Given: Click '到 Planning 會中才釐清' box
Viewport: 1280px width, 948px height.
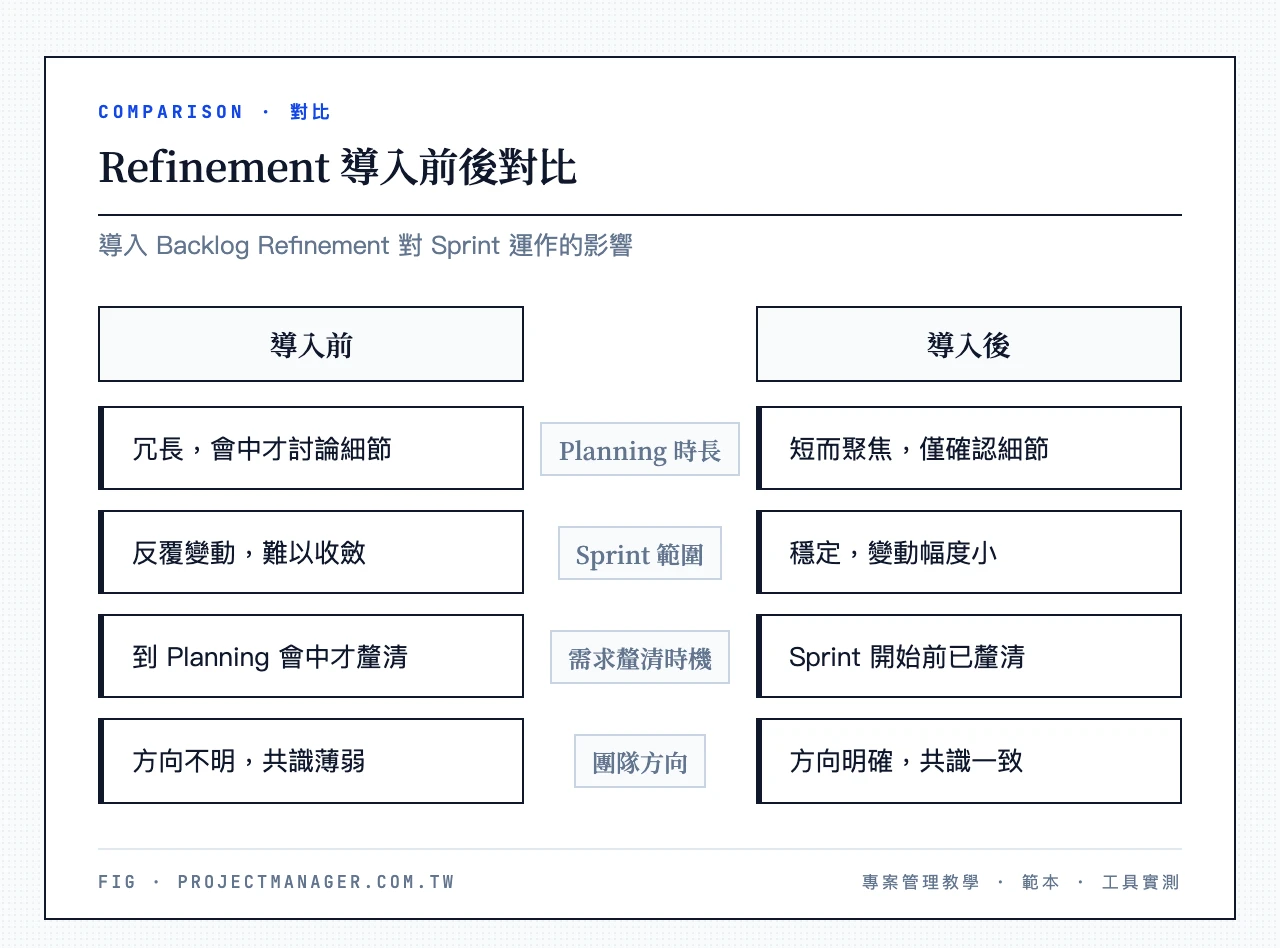Looking at the screenshot, I should coord(311,656).
